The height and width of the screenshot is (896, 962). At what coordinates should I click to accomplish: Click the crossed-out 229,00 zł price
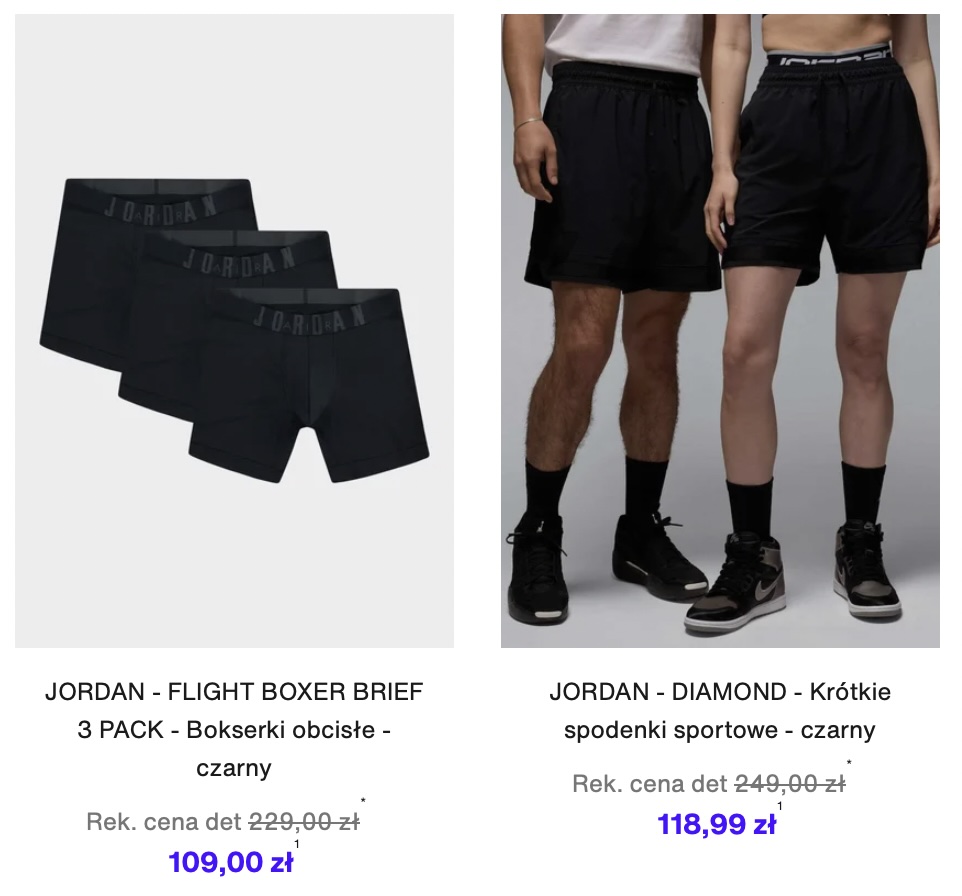(304, 822)
